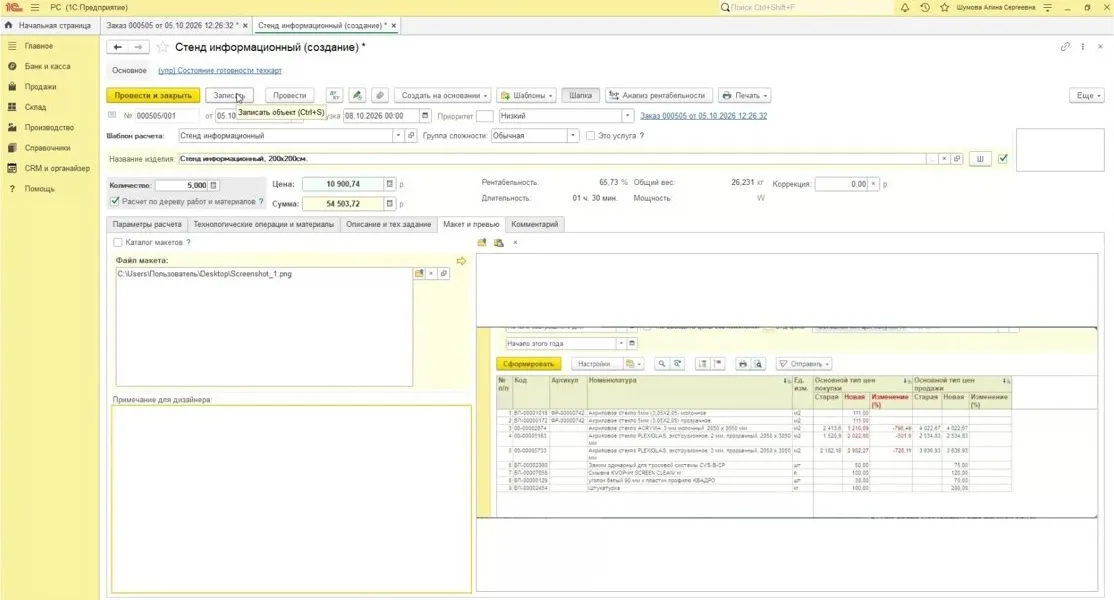Image resolution: width=1114 pixels, height=600 pixels.
Task: Open the notifications bell icon
Action: pos(904,7)
